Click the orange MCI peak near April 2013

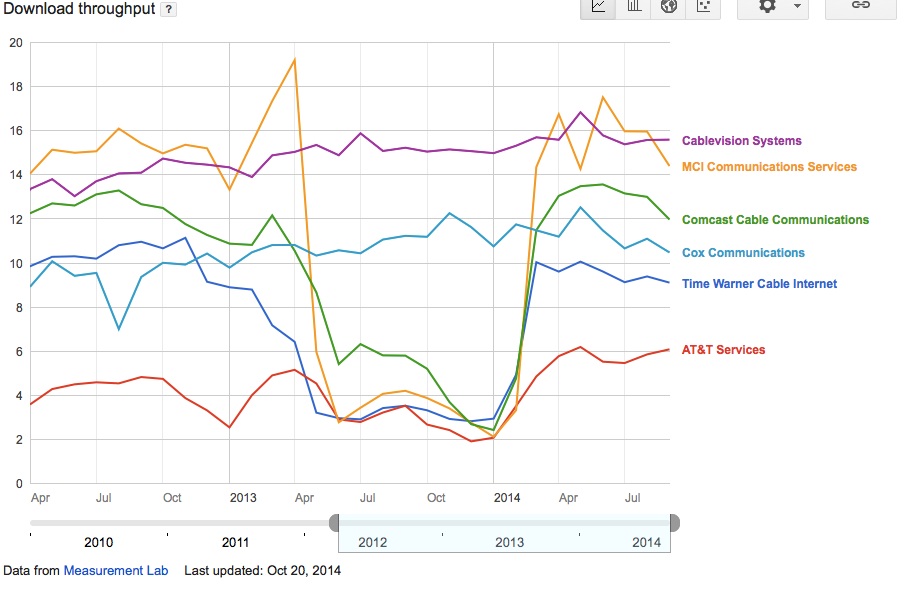pos(295,60)
